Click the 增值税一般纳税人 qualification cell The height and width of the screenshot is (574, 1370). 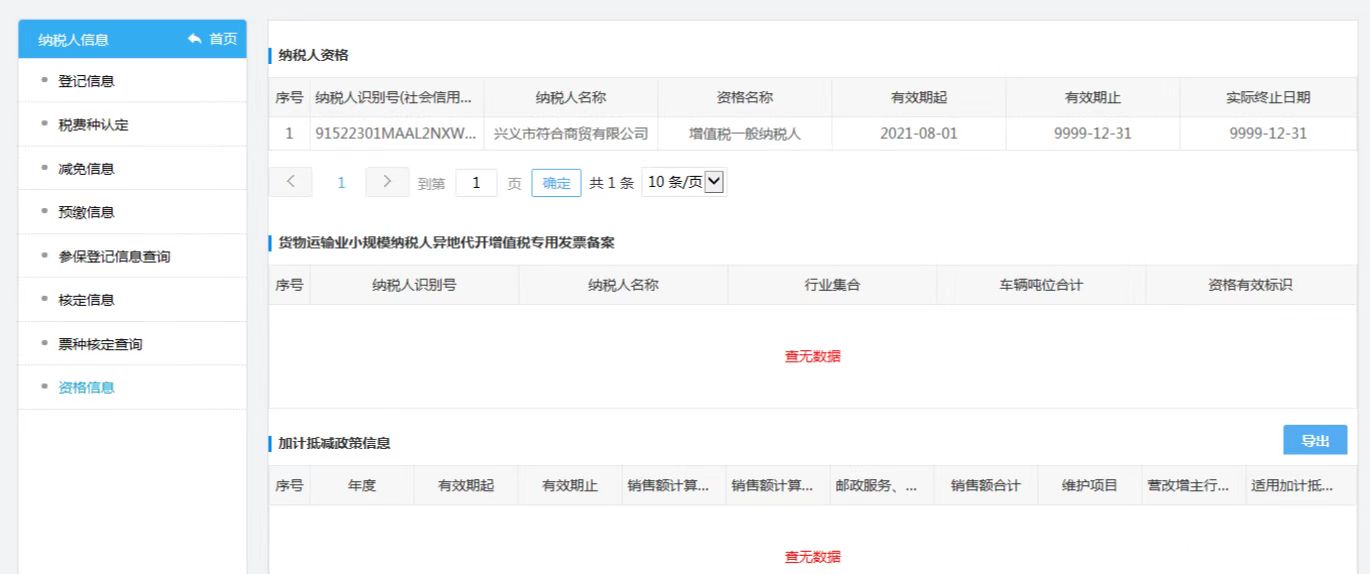(745, 134)
